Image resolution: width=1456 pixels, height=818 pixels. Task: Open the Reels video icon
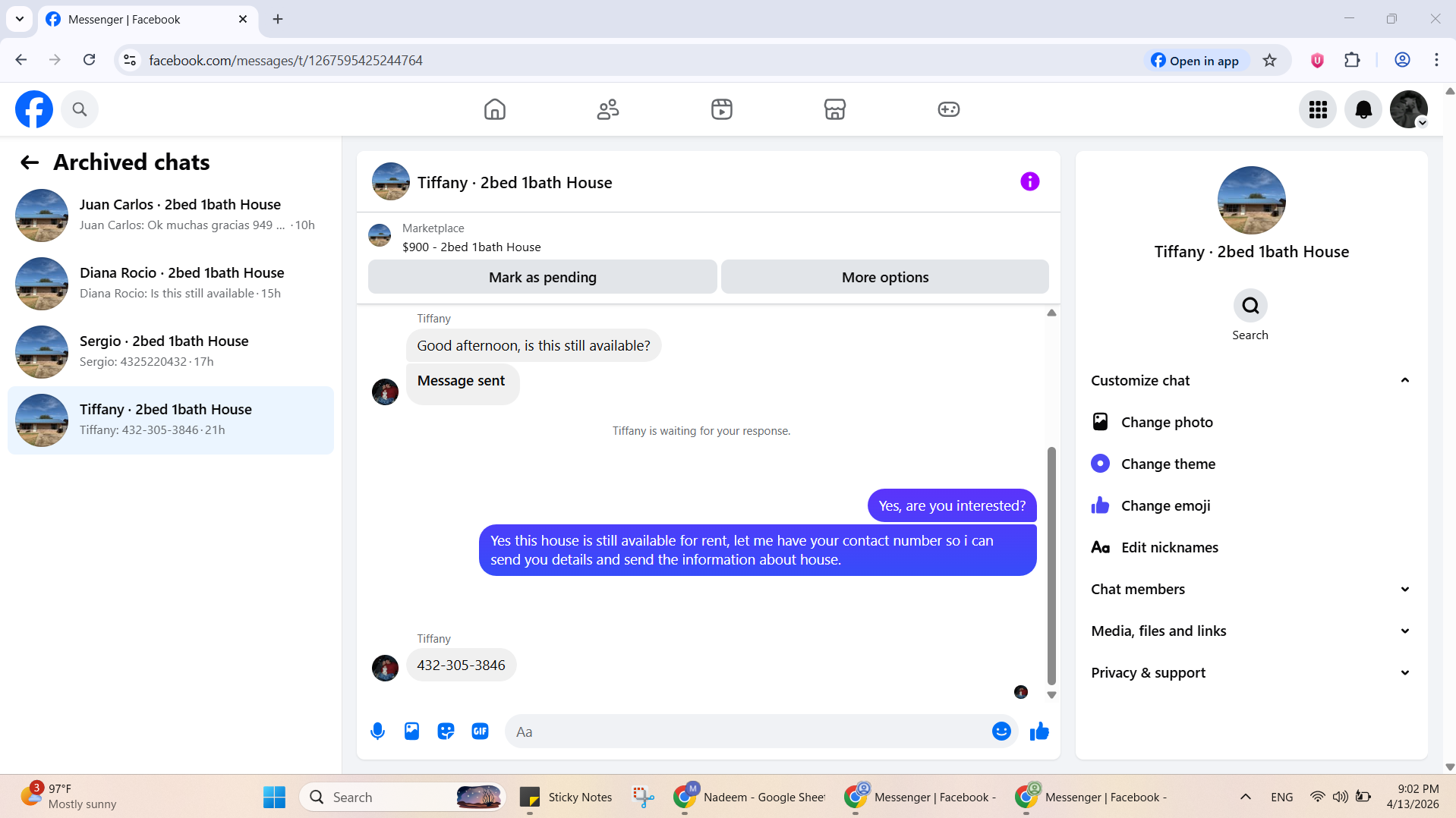pos(722,109)
